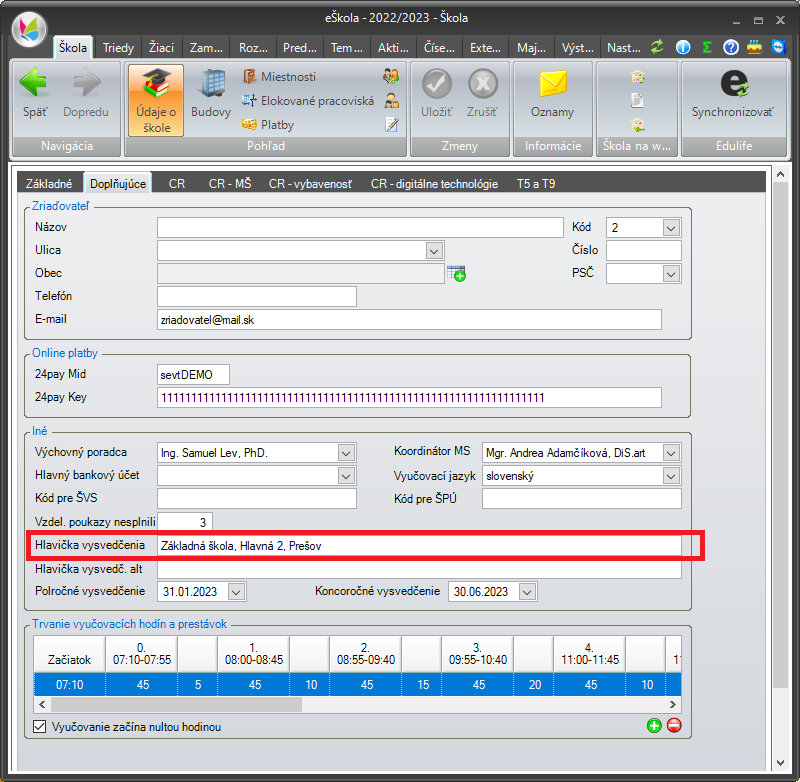Expand the Kód dropdown for Zriaďovateľ
This screenshot has width=800, height=782.
(671, 228)
